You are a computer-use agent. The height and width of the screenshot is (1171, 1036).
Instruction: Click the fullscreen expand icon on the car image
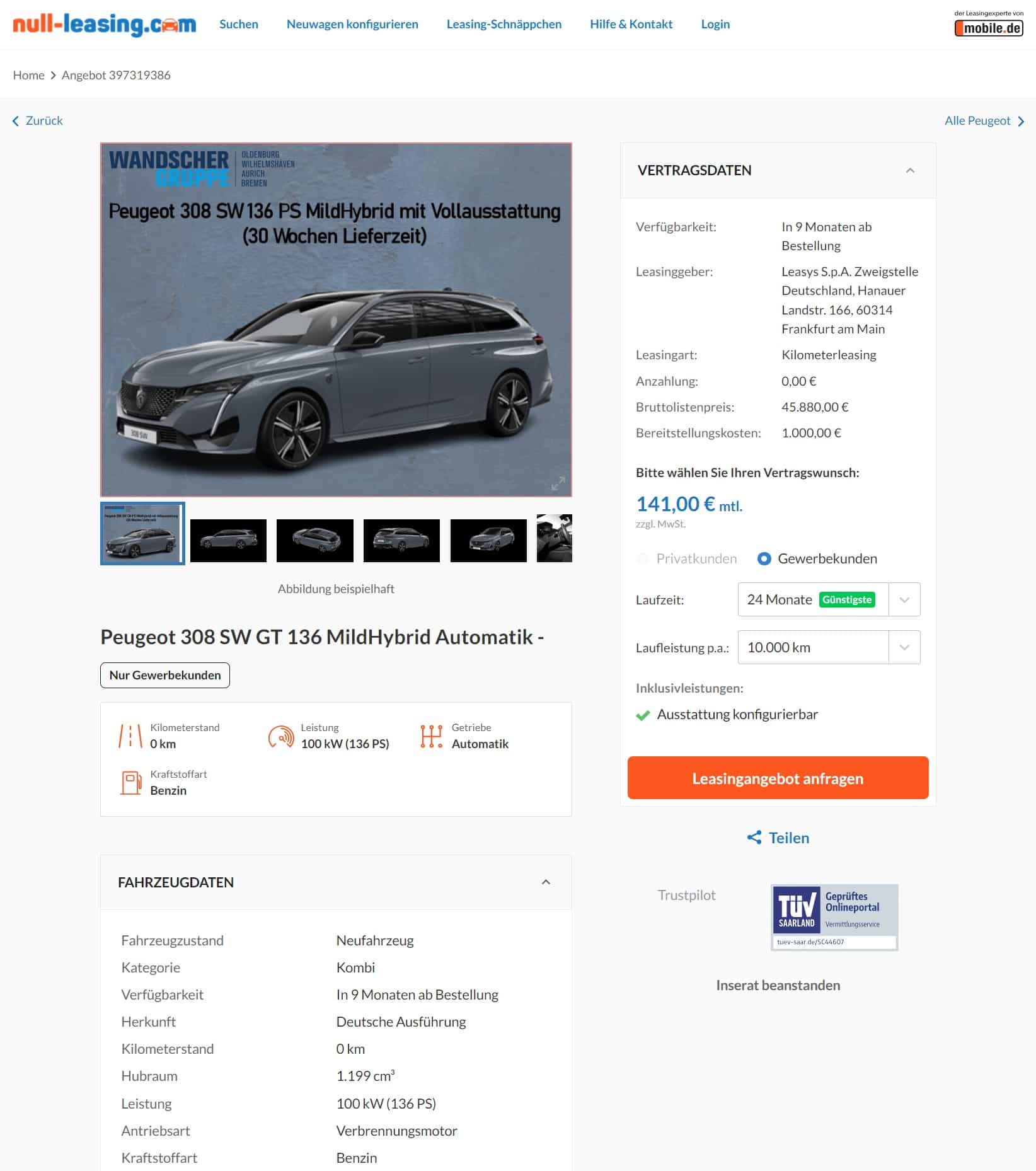pos(558,483)
